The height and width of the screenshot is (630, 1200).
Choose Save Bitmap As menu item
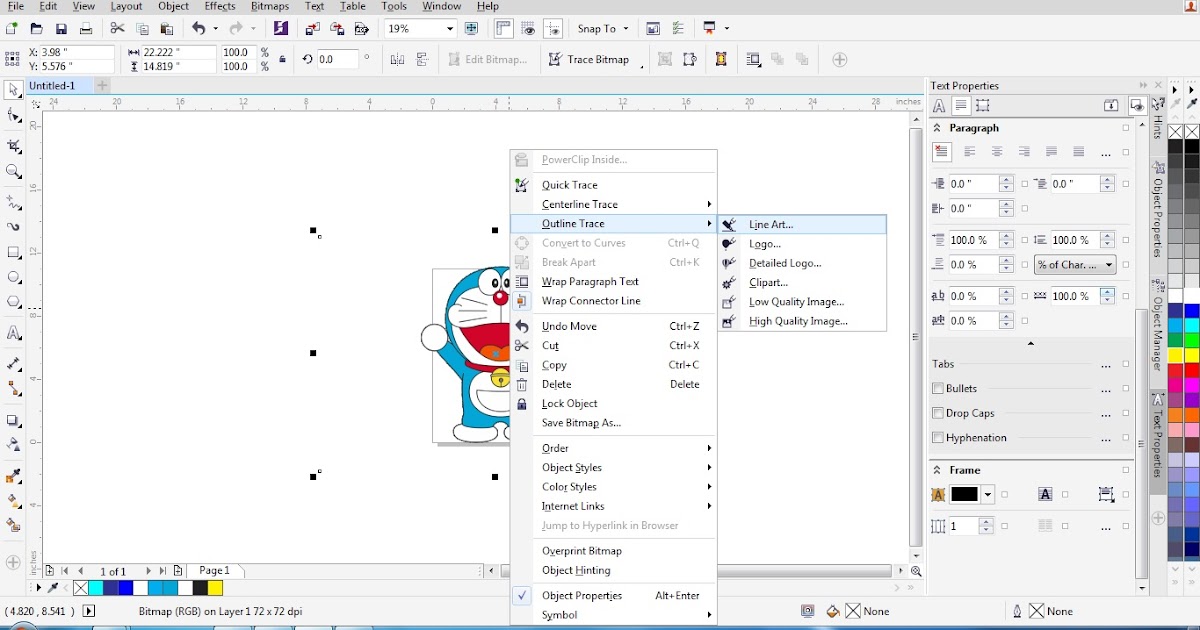[614, 423]
